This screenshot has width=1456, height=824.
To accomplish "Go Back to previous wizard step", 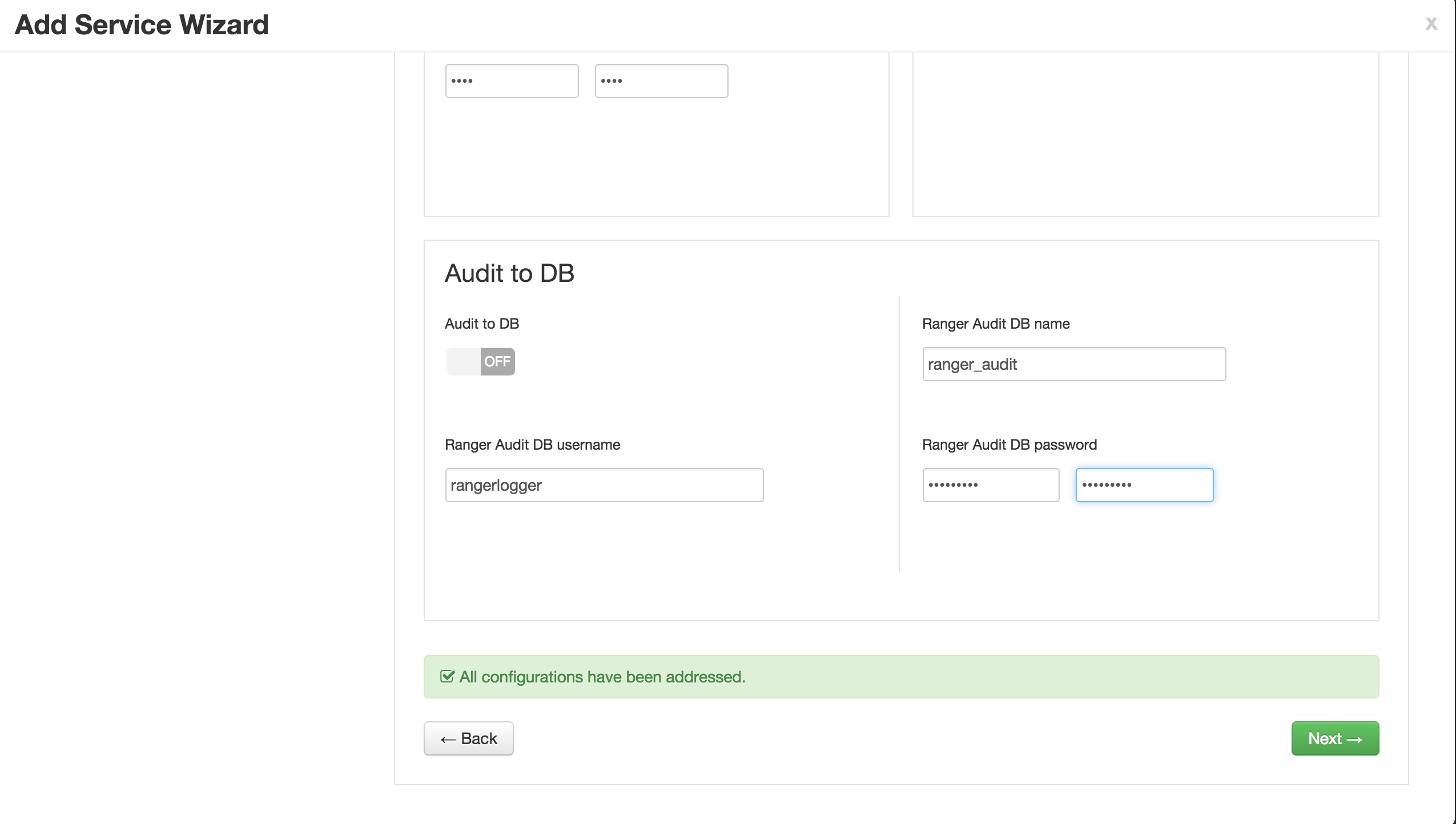I will pos(468,738).
